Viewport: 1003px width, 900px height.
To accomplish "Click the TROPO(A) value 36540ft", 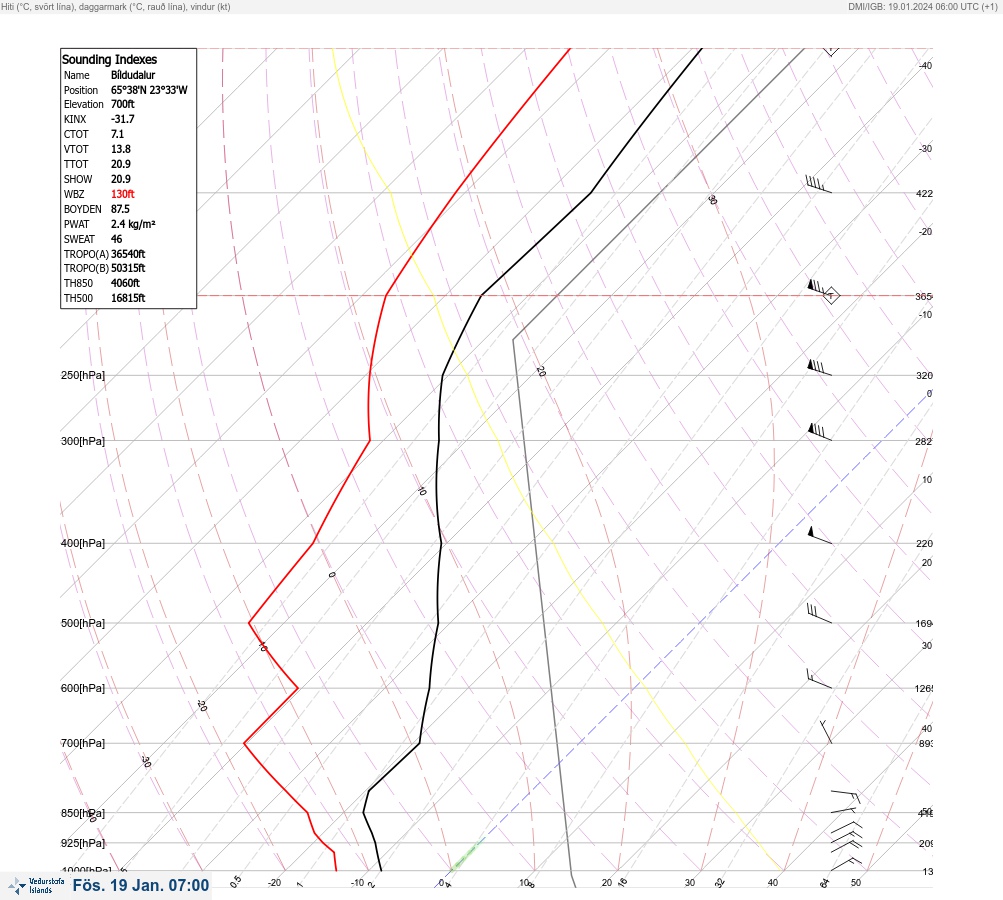I will (128, 254).
